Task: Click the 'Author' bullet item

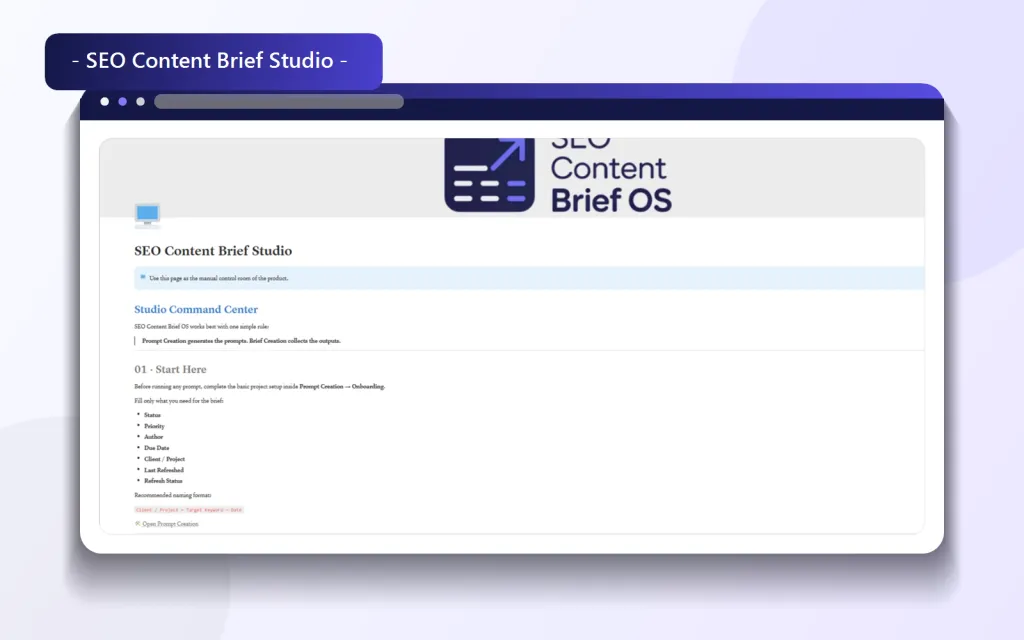Action: coord(153,437)
